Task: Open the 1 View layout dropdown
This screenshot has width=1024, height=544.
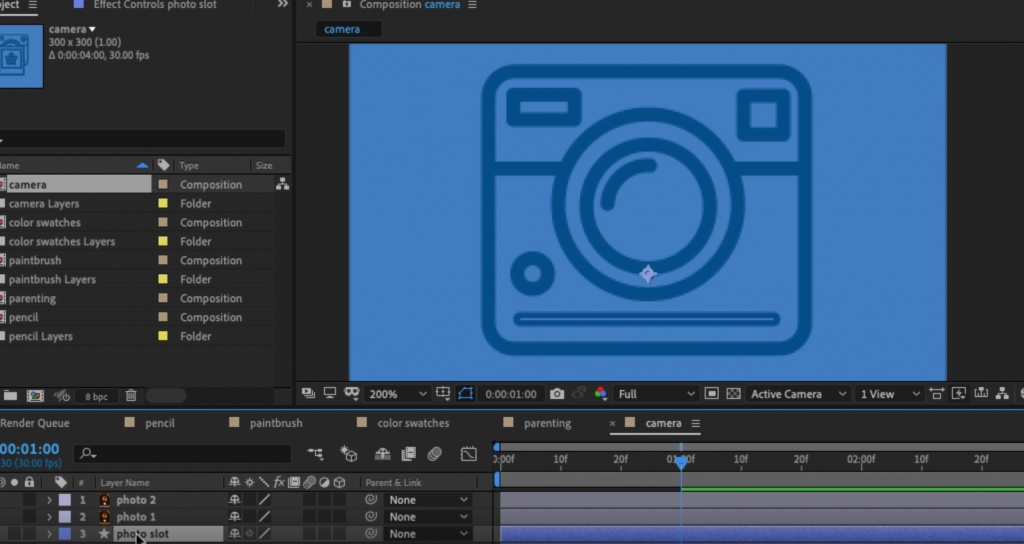Action: 889,394
